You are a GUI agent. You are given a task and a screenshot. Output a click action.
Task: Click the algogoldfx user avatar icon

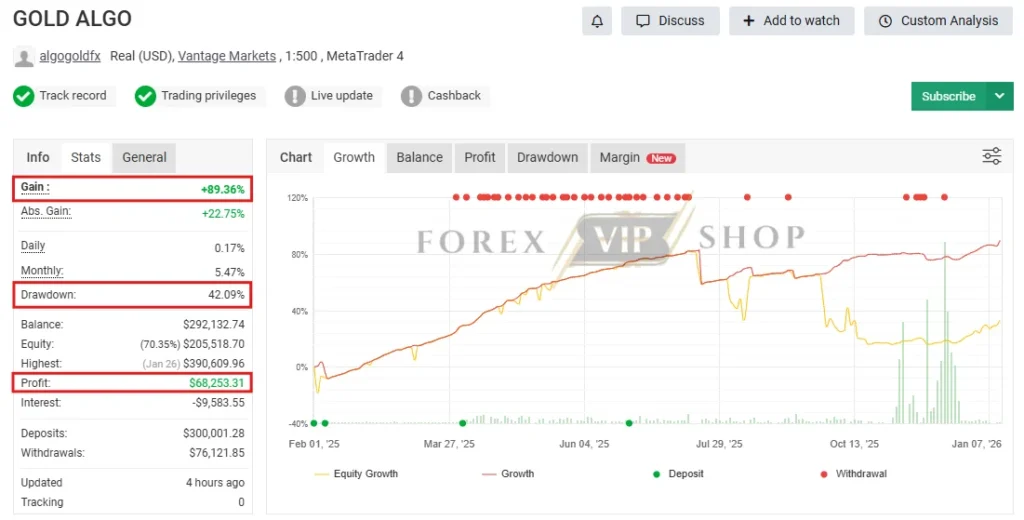coord(24,57)
